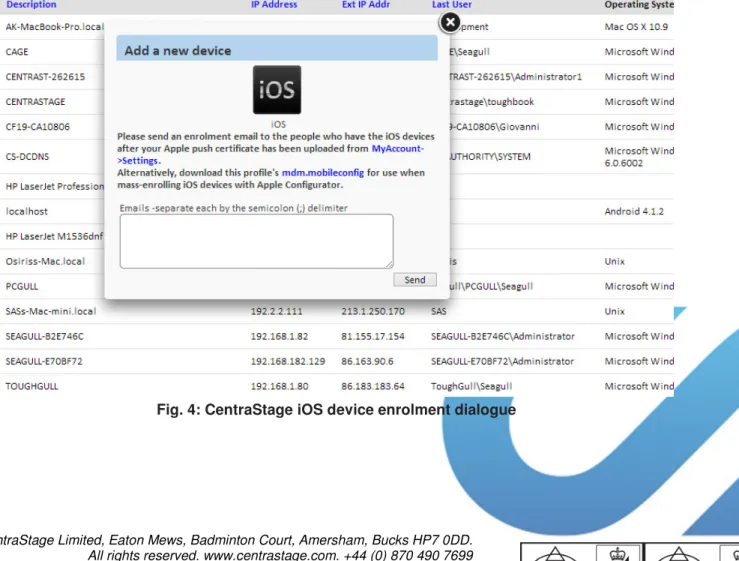
Task: Select the SEAGULL-E70BF72 device
Action: click(44, 361)
